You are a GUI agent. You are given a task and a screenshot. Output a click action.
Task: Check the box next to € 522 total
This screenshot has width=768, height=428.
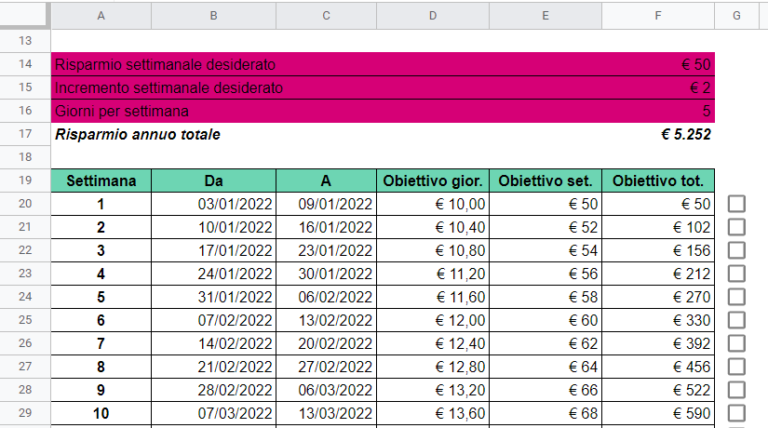pos(736,390)
